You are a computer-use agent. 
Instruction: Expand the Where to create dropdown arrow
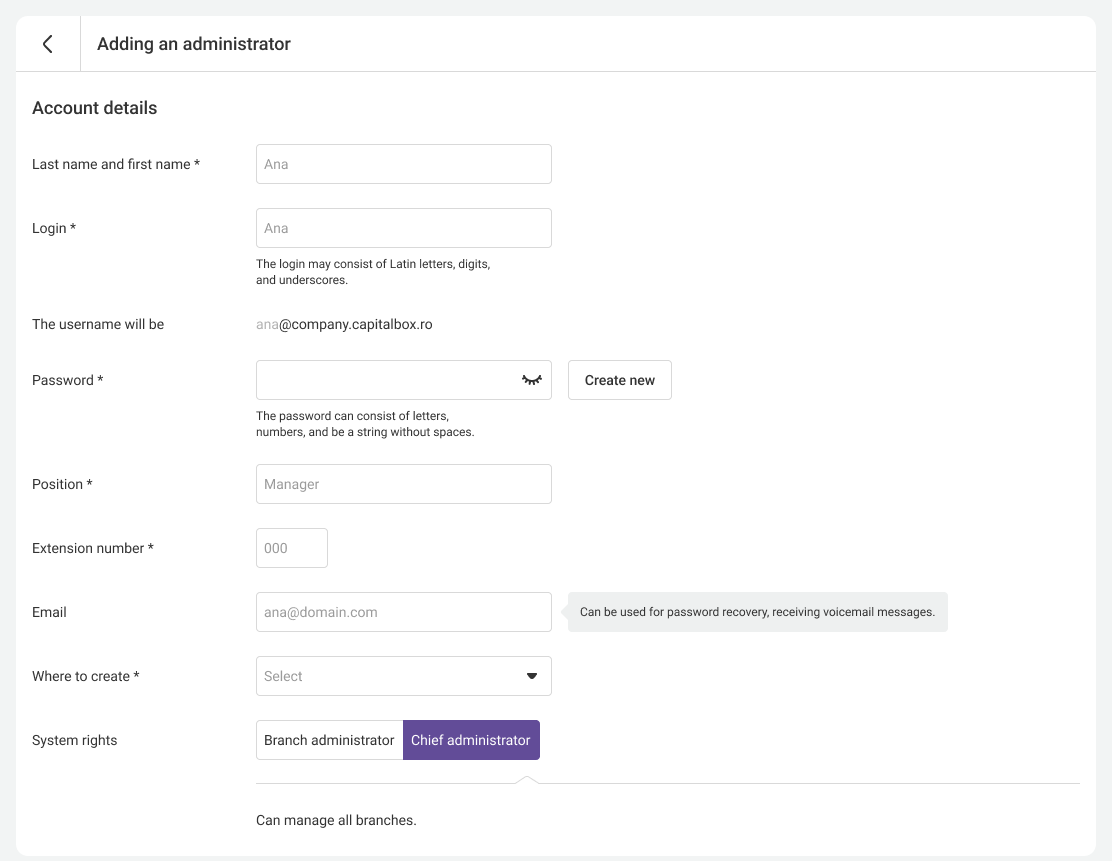tap(532, 676)
